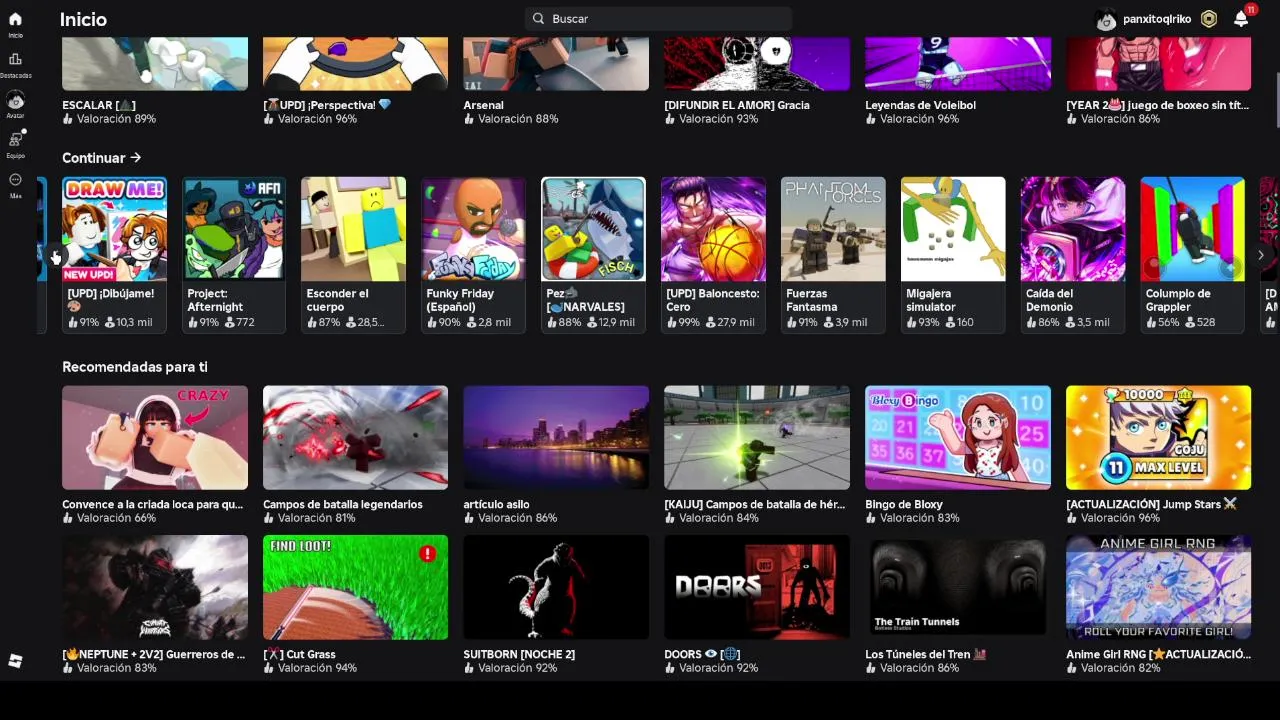This screenshot has height=720, width=1280.
Task: Click the panxitoqlriko profile avatar
Action: [1105, 19]
